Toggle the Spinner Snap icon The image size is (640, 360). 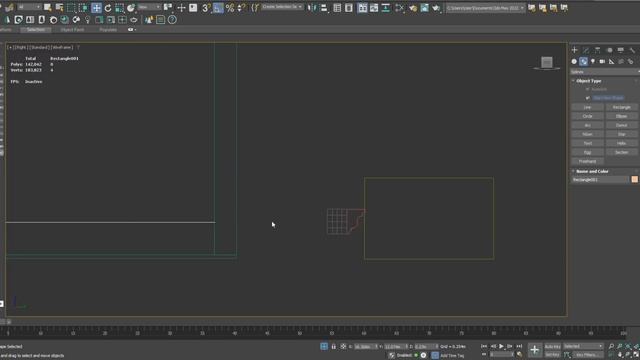(x=242, y=8)
